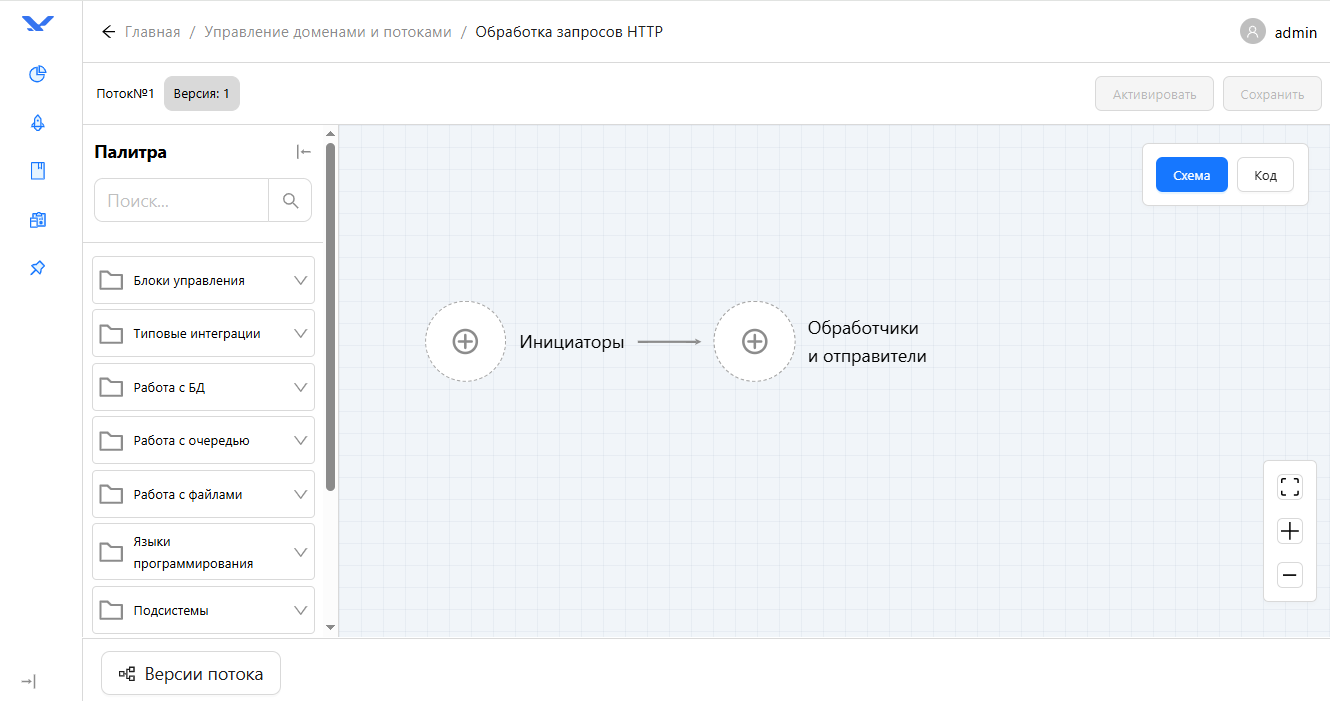The image size is (1330, 701).
Task: Click the search magnifier icon in palette
Action: pos(290,200)
